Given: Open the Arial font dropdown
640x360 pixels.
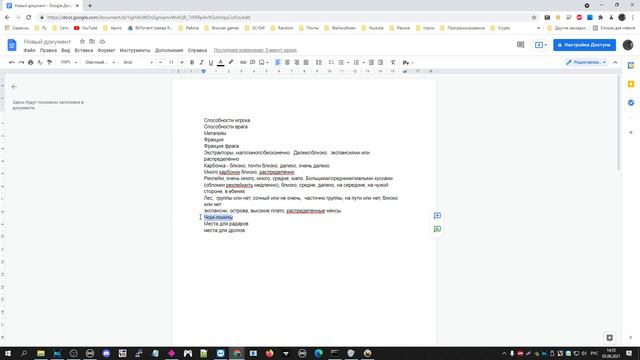Looking at the screenshot, I should click(138, 62).
